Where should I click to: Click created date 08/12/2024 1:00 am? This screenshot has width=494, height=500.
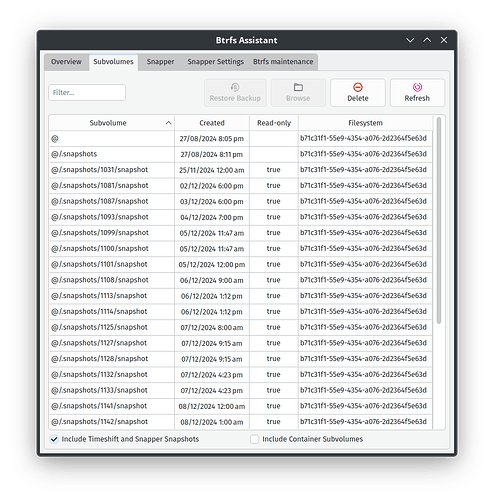(212, 422)
